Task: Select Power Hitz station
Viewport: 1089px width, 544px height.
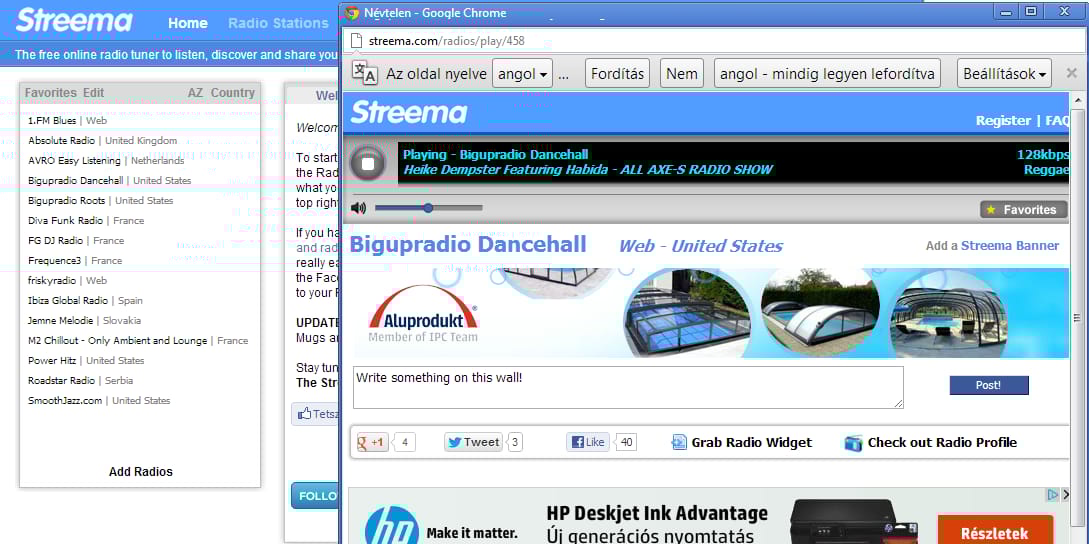Action: [x=52, y=361]
